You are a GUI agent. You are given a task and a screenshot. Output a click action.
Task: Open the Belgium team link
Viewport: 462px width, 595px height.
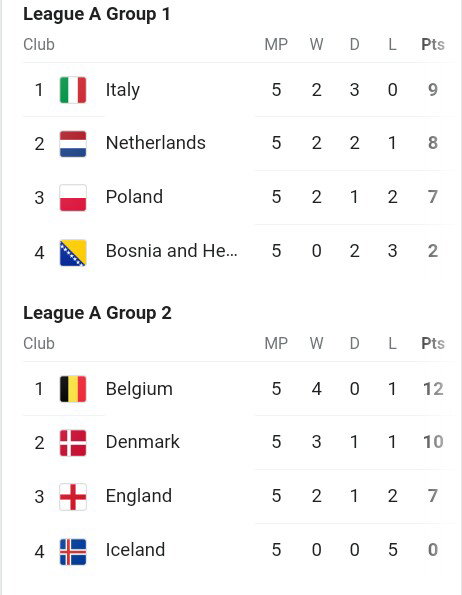pyautogui.click(x=139, y=389)
